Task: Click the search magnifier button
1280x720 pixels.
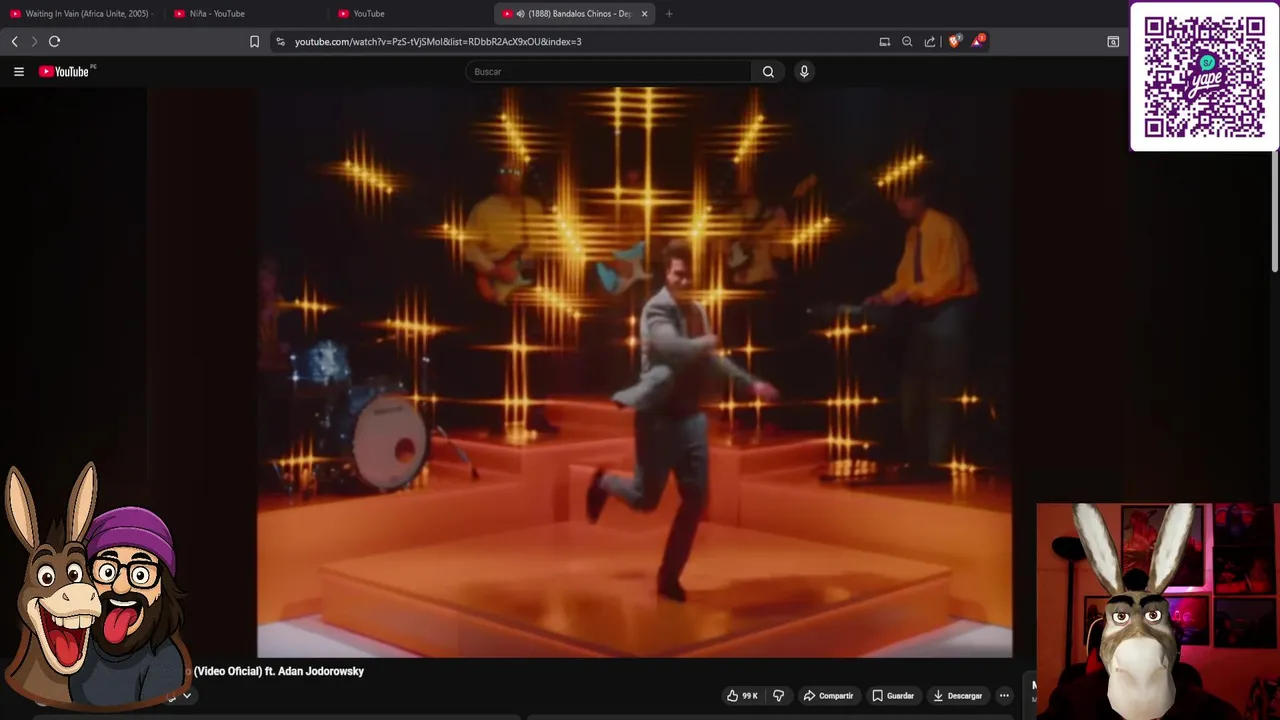Action: point(768,71)
